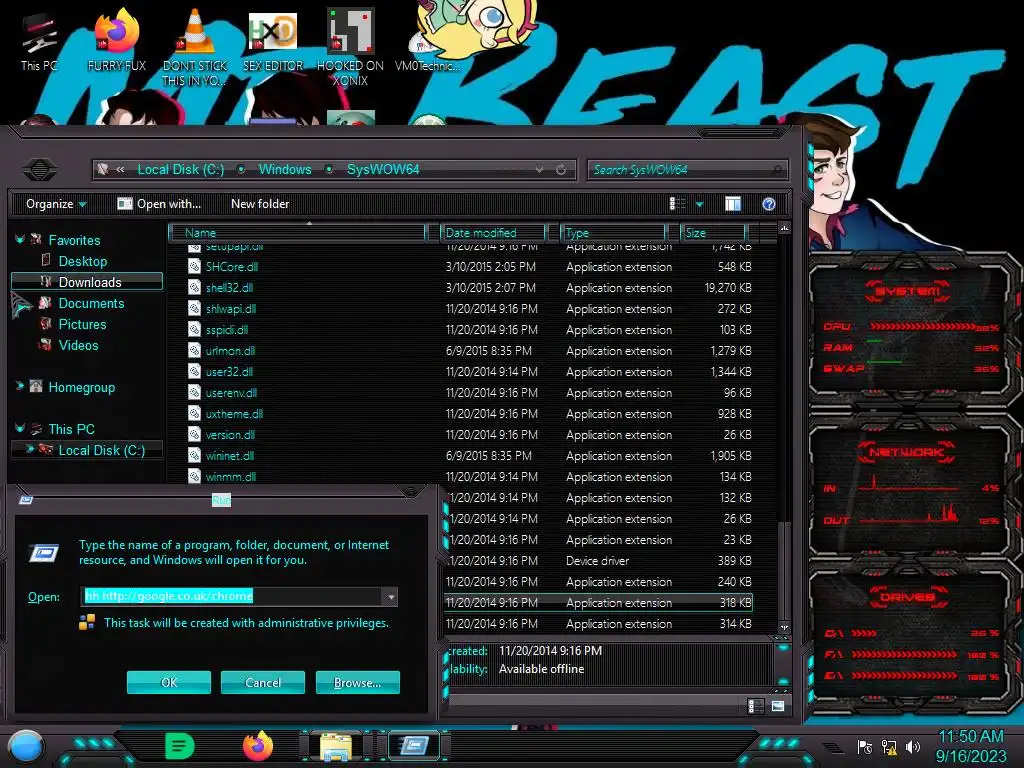This screenshot has height=768, width=1024.
Task: Open Explorer help question mark icon
Action: pos(769,204)
